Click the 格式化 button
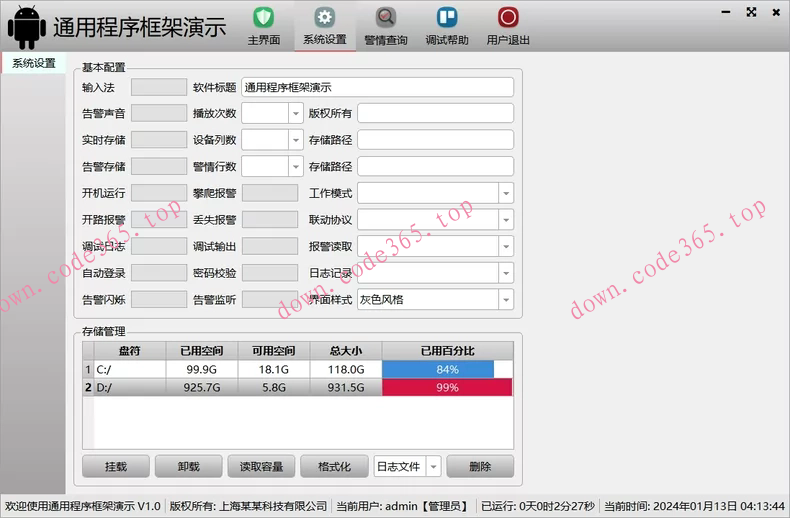The height and width of the screenshot is (518, 790). tap(334, 467)
